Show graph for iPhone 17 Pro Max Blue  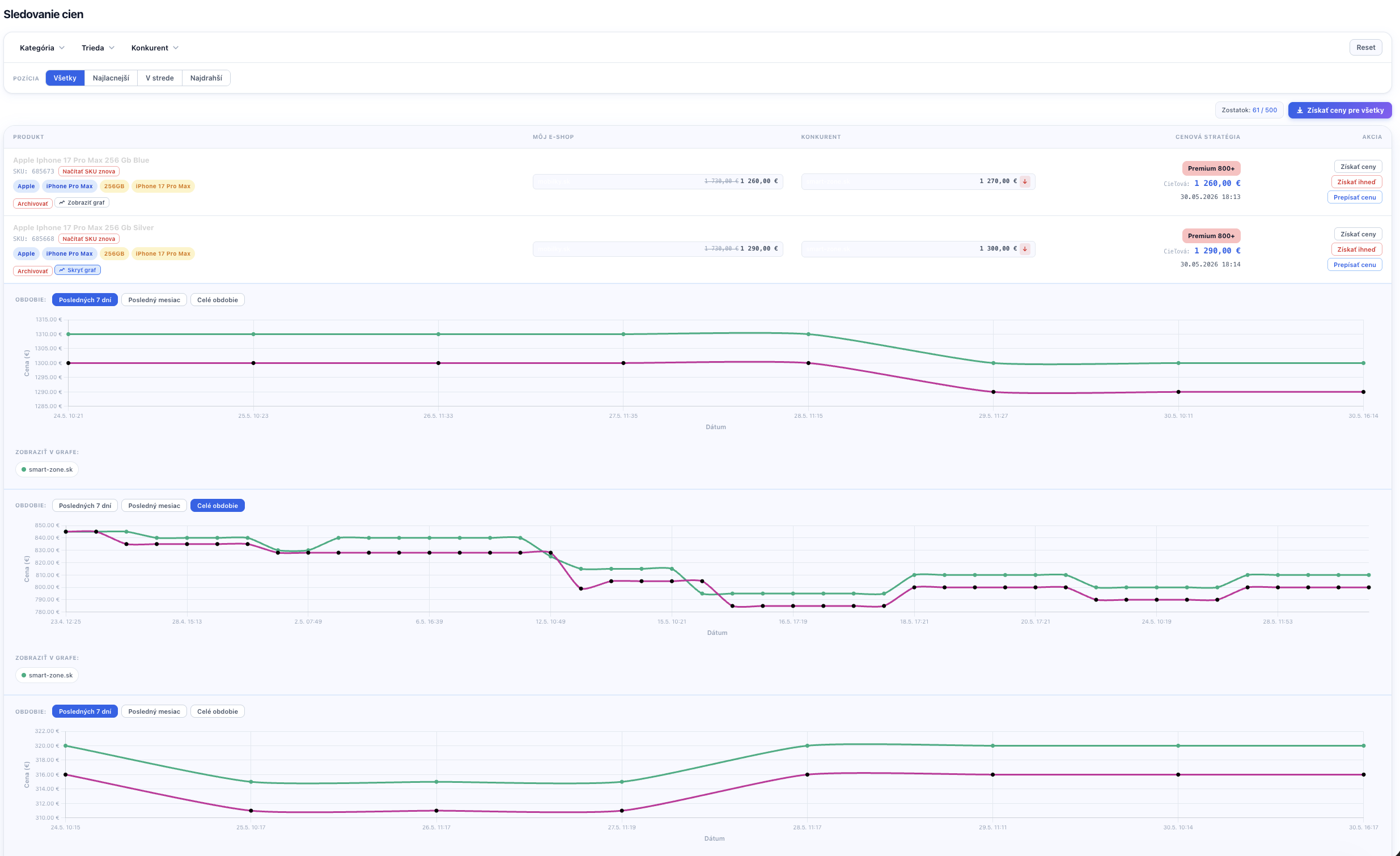tap(82, 202)
